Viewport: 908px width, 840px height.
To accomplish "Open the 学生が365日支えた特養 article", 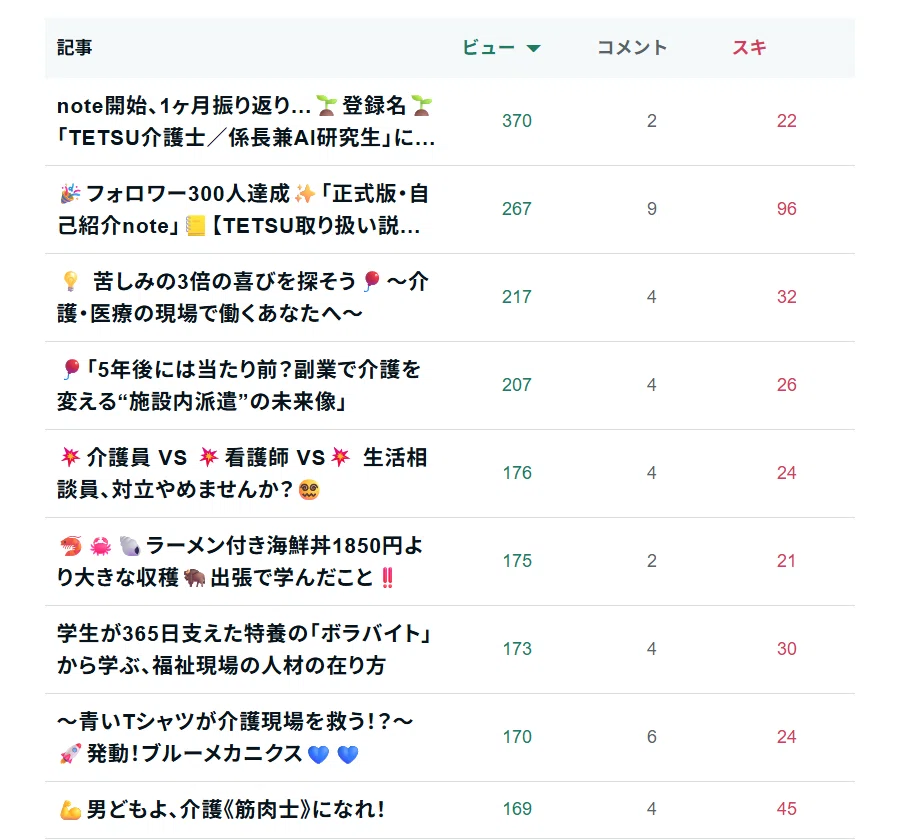I will click(244, 650).
